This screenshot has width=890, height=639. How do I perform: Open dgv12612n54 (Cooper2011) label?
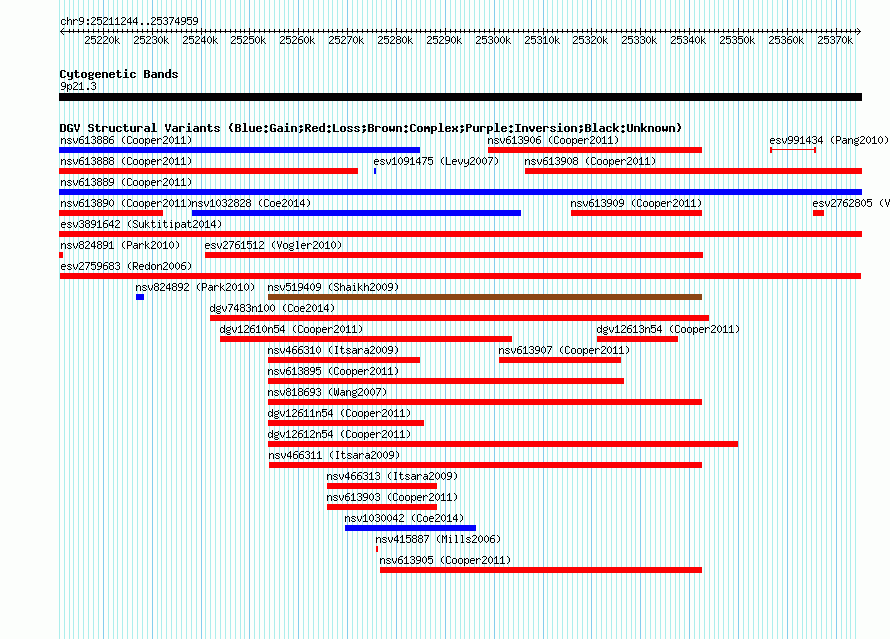[339, 434]
